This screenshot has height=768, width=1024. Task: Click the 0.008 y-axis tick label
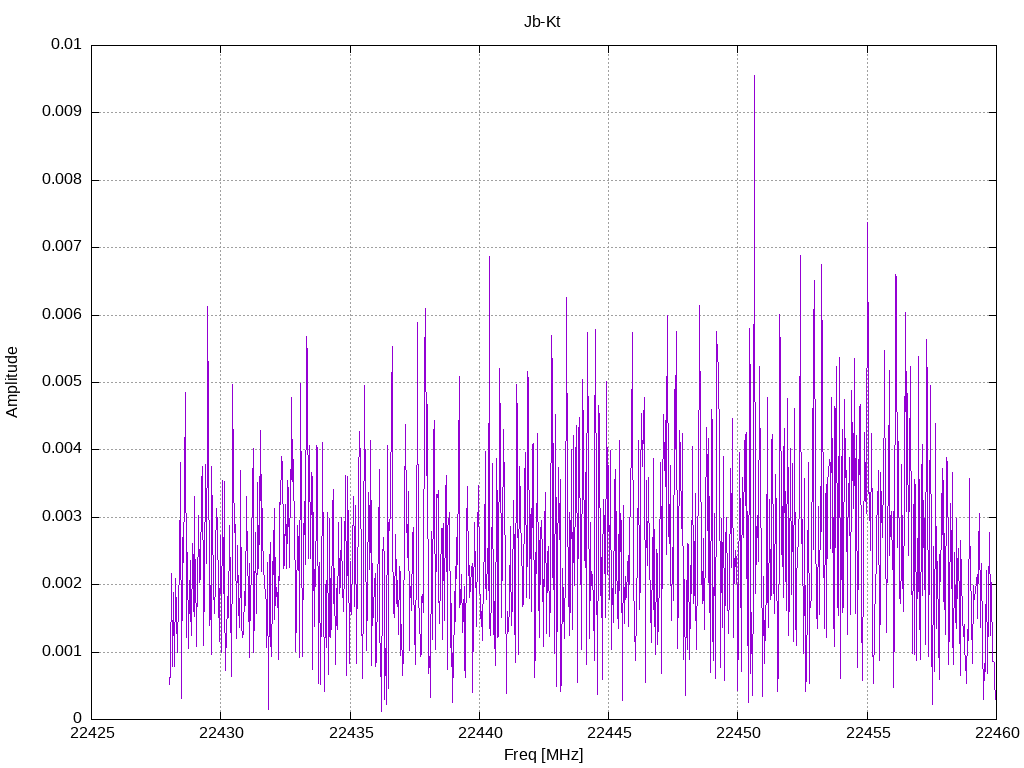click(61, 180)
